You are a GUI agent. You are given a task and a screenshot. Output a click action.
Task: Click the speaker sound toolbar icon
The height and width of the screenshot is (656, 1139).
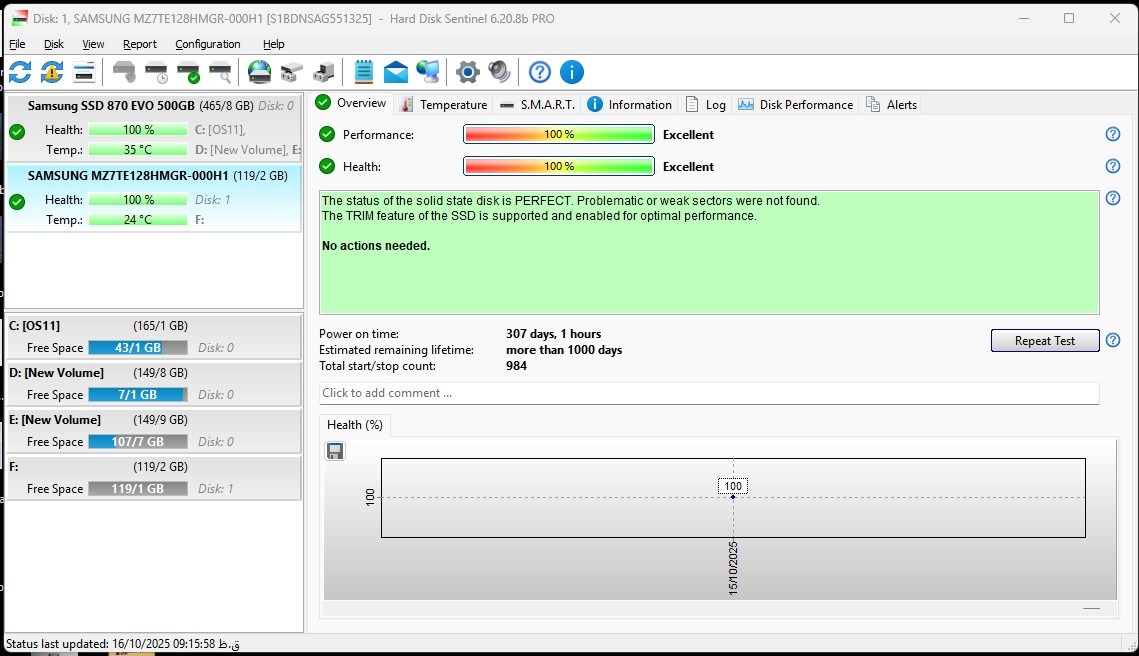coord(499,72)
